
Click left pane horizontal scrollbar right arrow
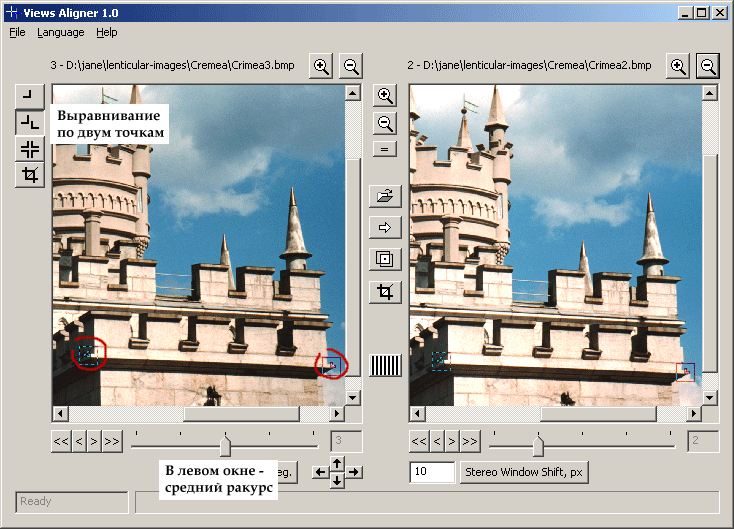click(337, 413)
